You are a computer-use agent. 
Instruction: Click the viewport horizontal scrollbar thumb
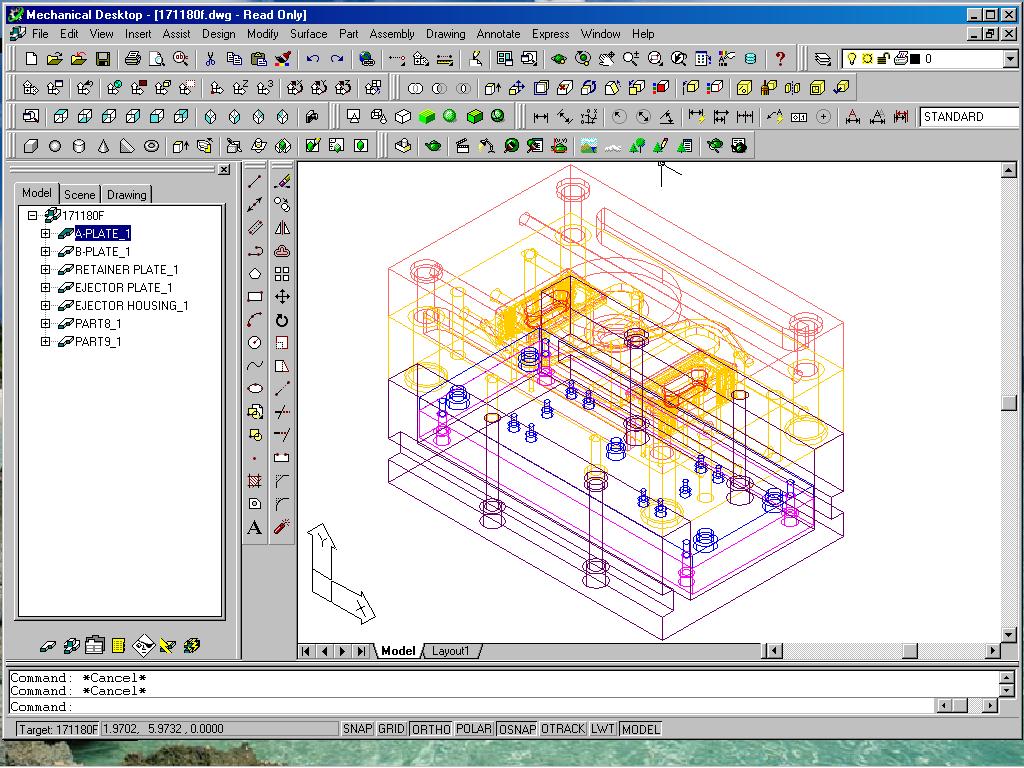(910, 651)
